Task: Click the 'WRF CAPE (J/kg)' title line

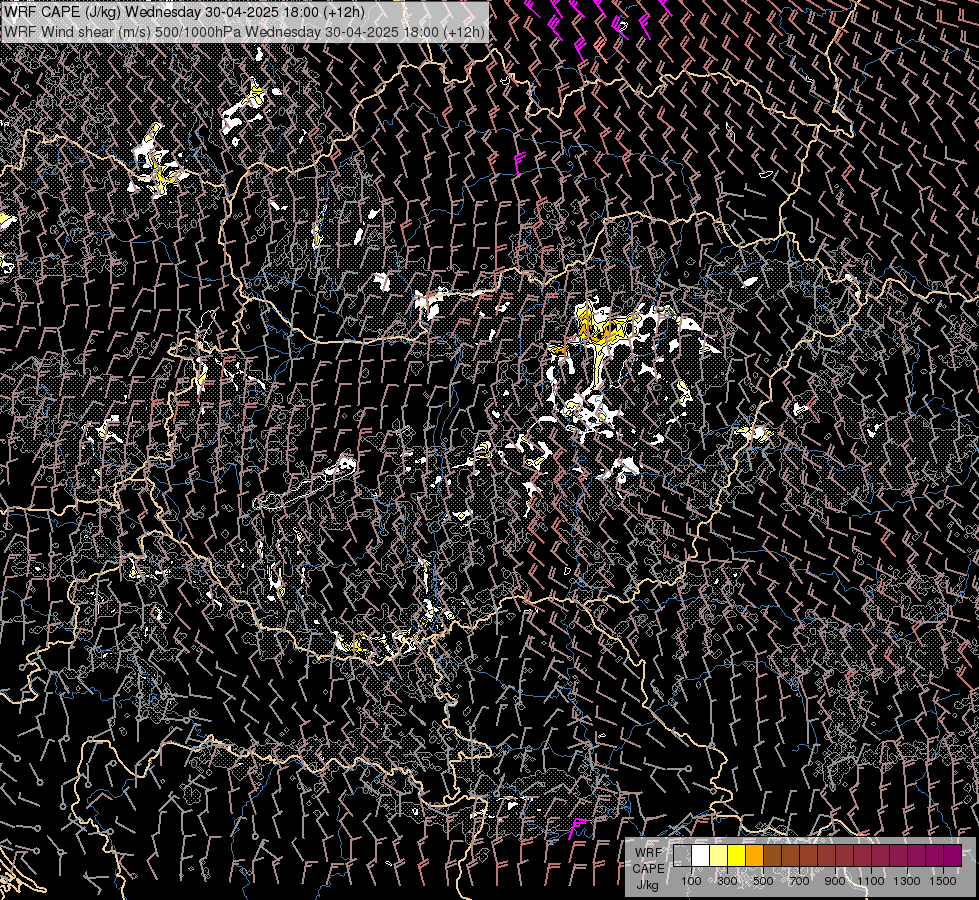Action: [x=185, y=12]
